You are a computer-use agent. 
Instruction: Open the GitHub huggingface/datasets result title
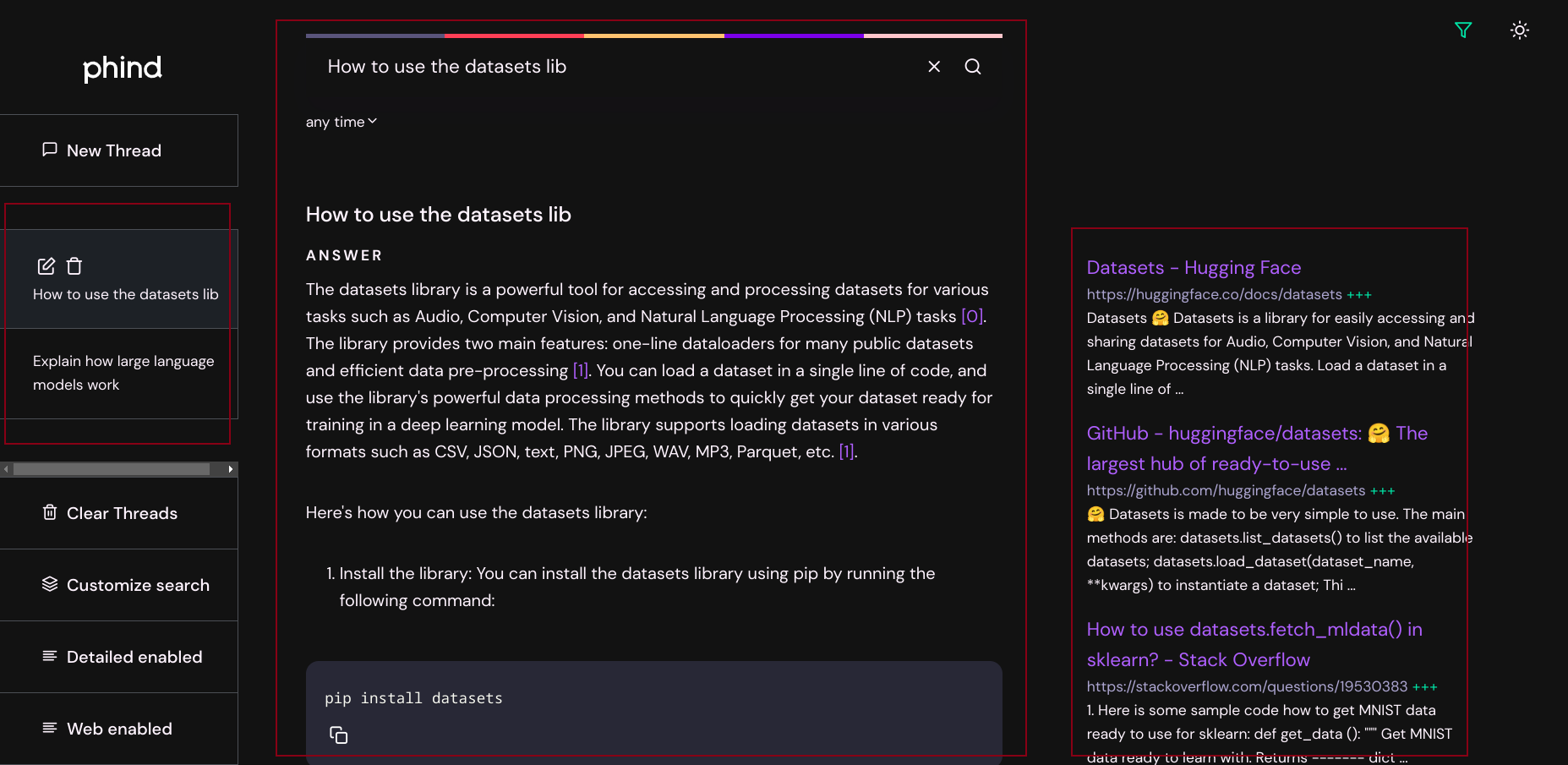pyautogui.click(x=1257, y=449)
